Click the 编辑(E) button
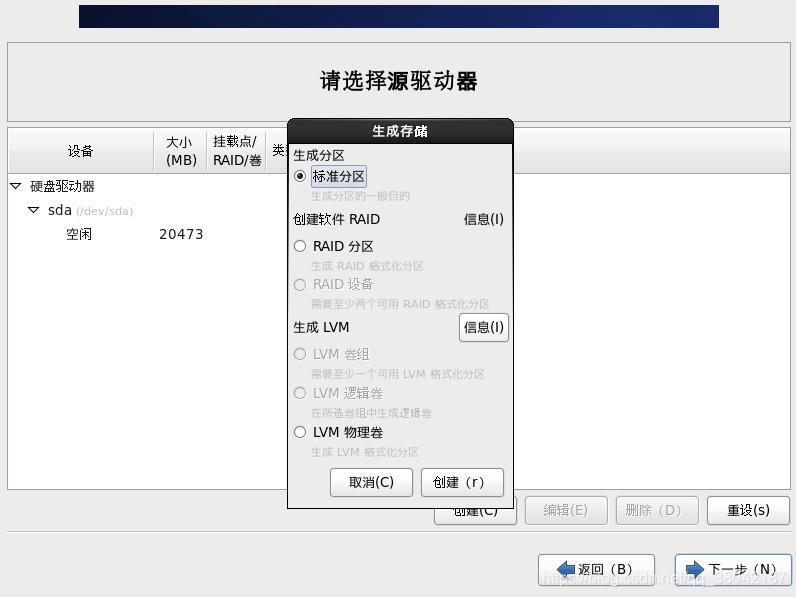796x597 pixels. click(566, 510)
